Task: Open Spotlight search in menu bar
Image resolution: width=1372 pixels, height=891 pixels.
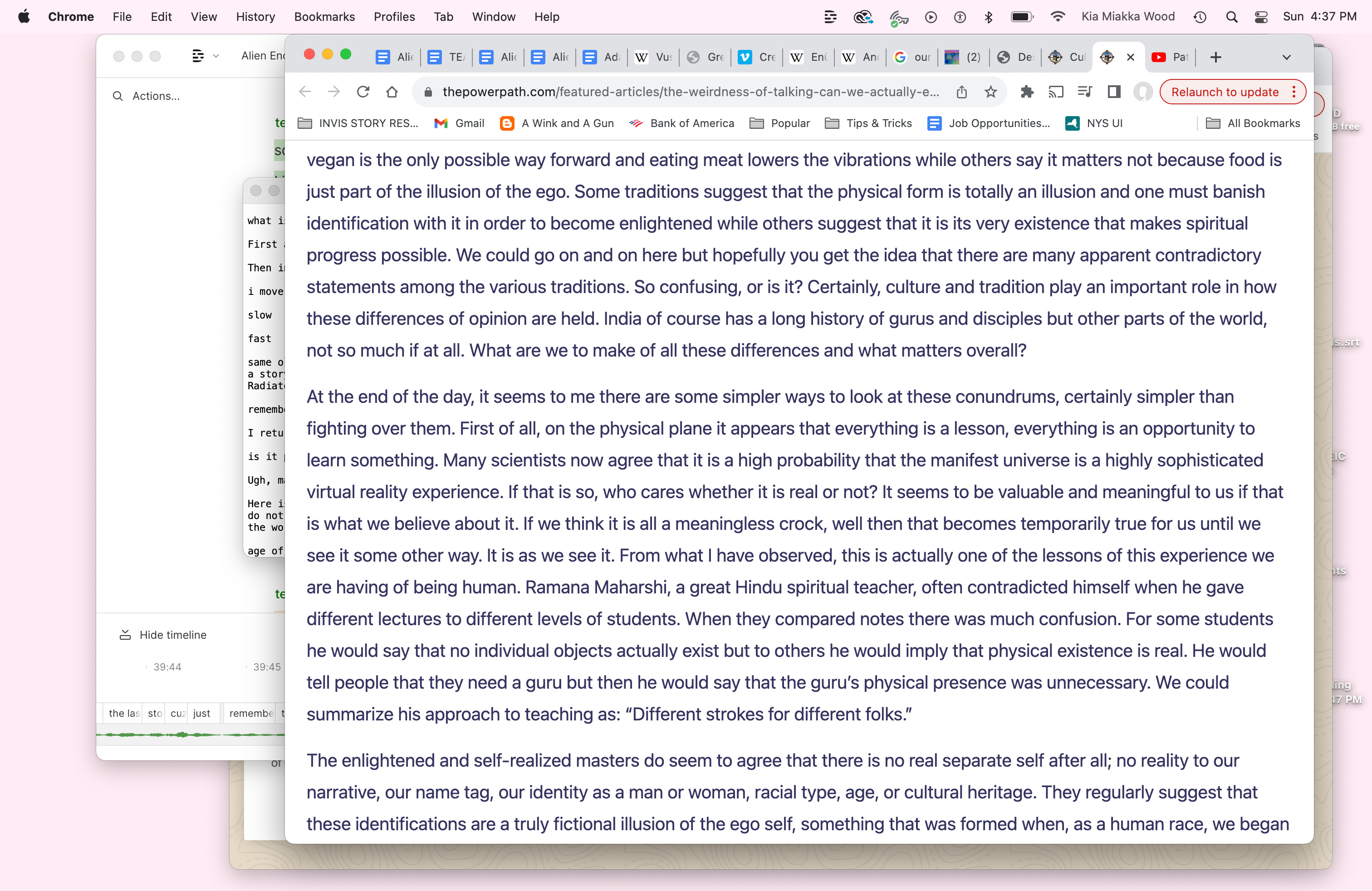Action: [1231, 17]
